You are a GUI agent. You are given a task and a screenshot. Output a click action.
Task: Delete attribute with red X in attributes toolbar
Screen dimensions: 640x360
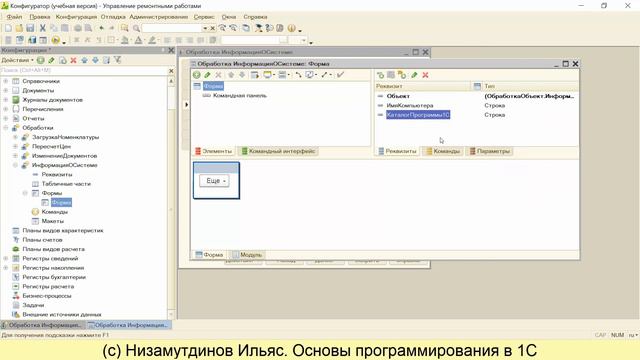(425, 75)
